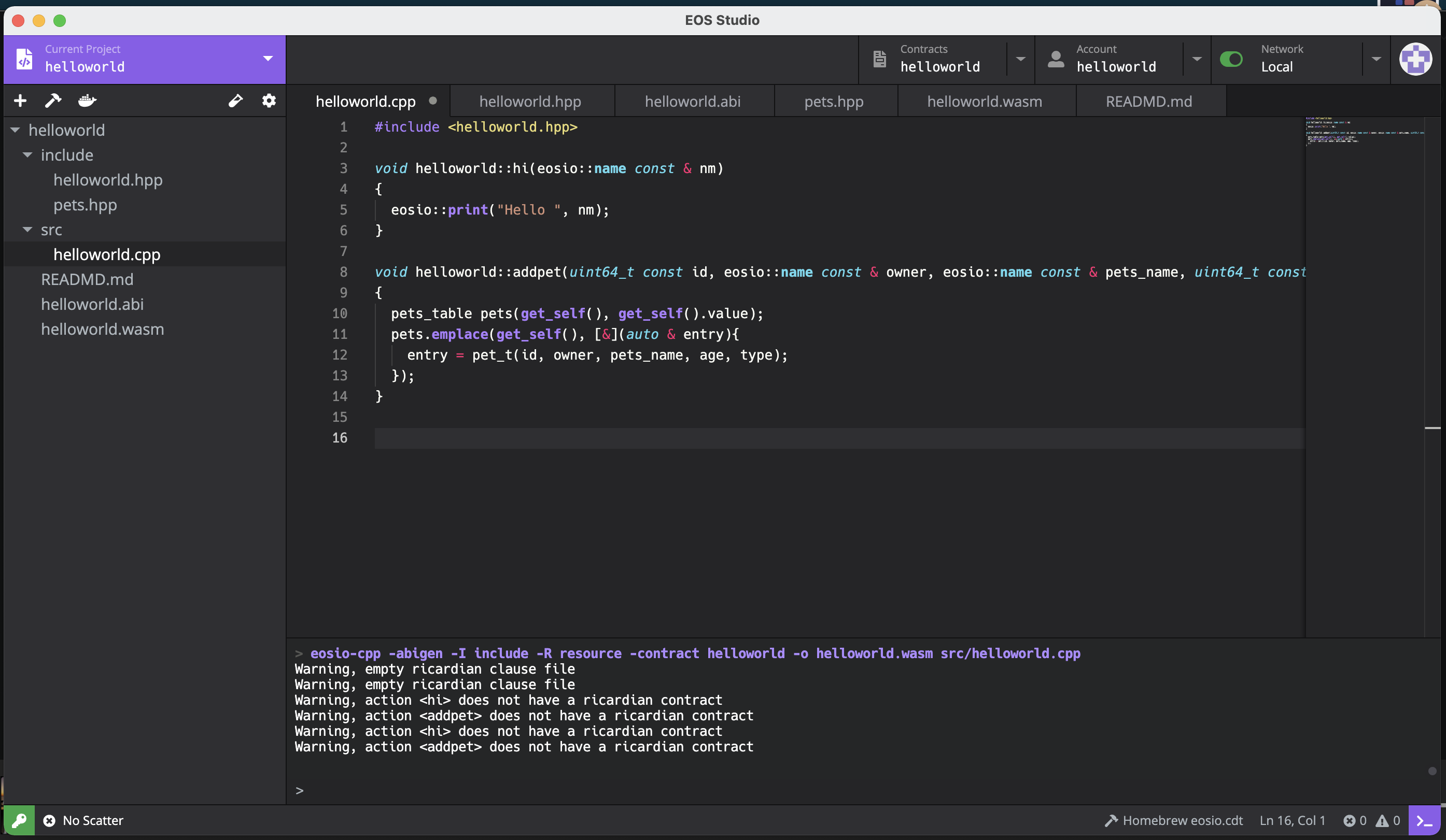Click the #include <helloworld.hpp> line

click(x=475, y=127)
